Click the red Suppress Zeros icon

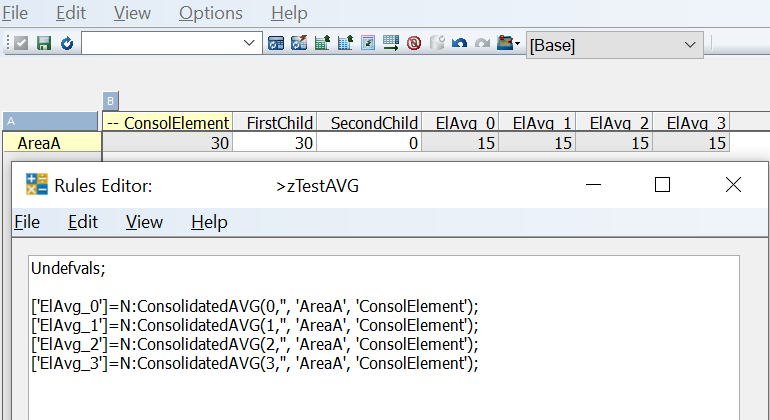point(414,44)
